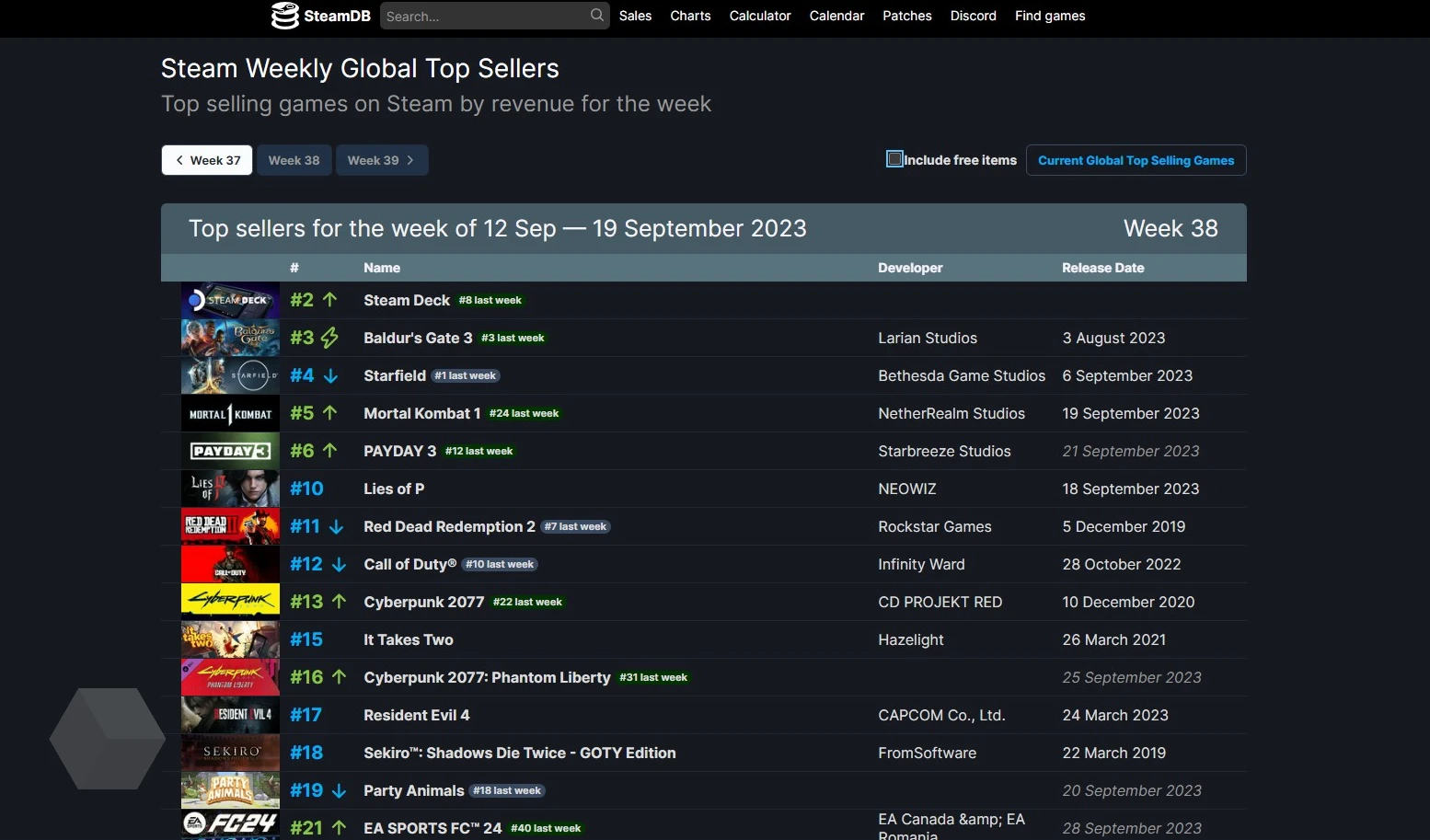The height and width of the screenshot is (840, 1430).
Task: Click the Larian Studios developer cell
Action: tap(928, 338)
